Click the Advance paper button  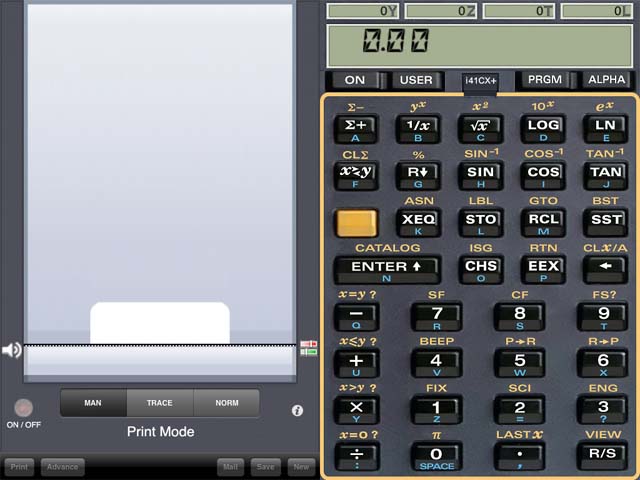62,467
